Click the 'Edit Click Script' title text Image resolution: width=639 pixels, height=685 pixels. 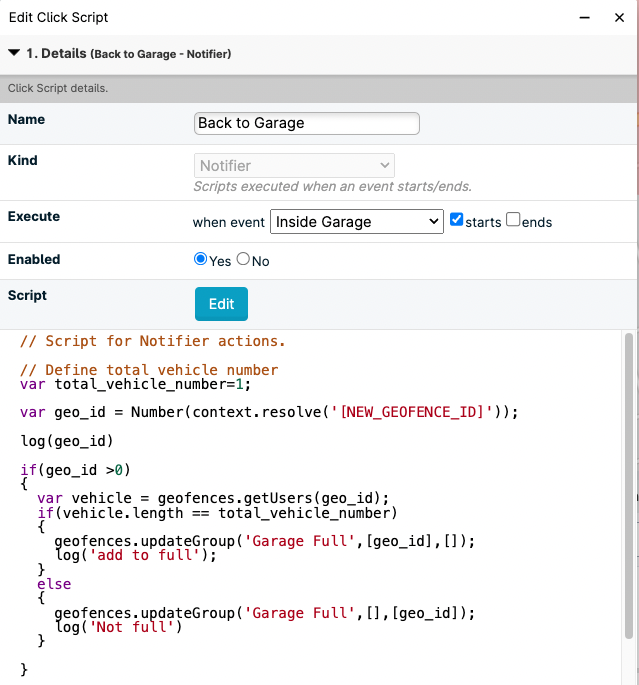click(58, 17)
